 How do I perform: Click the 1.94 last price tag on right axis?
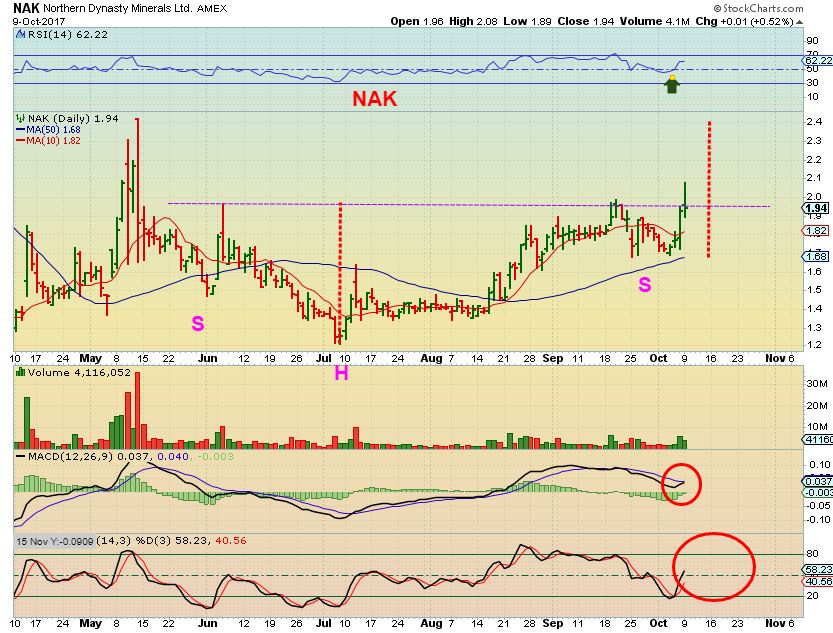815,208
